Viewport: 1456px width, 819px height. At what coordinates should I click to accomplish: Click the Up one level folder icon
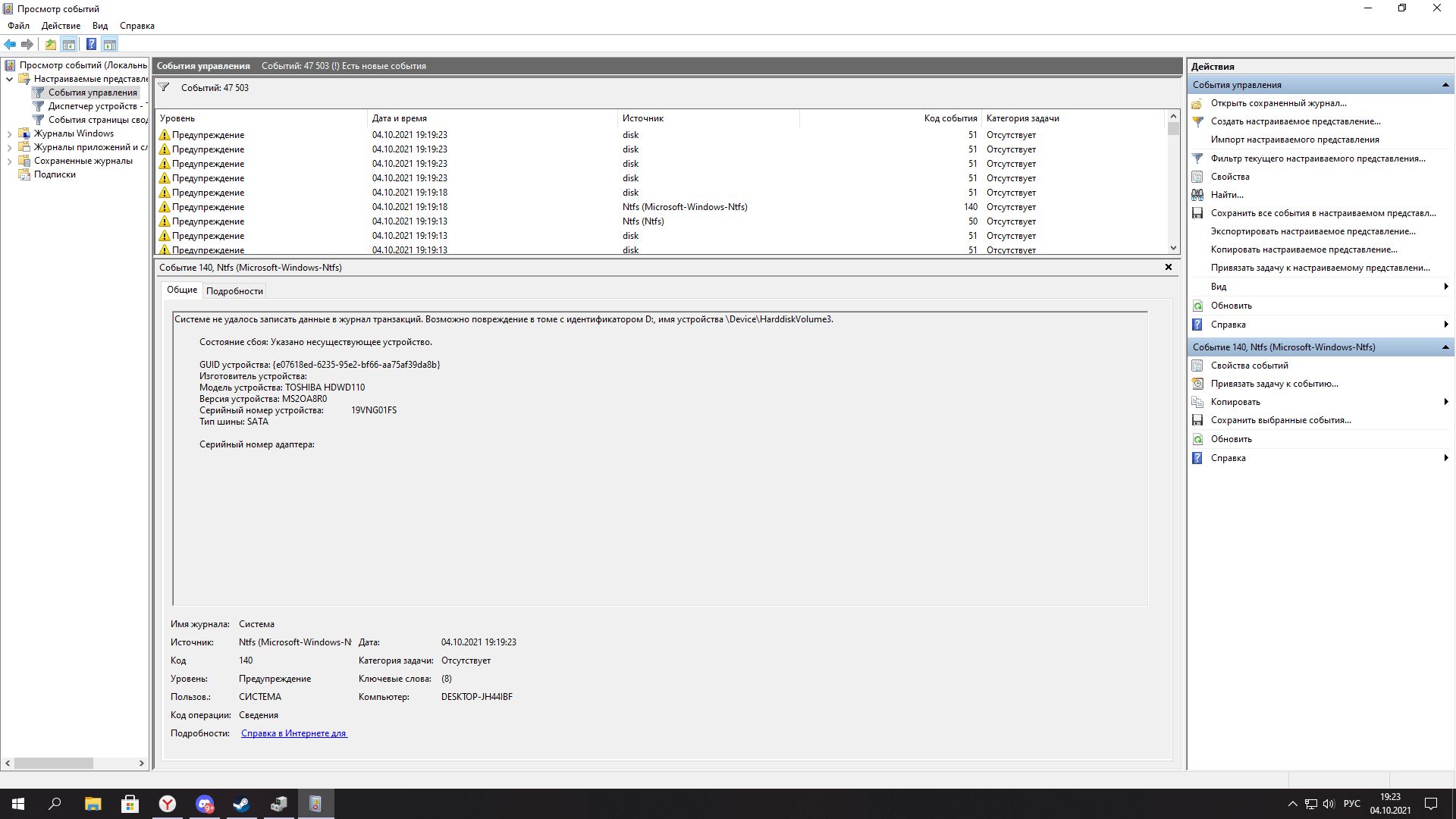50,44
